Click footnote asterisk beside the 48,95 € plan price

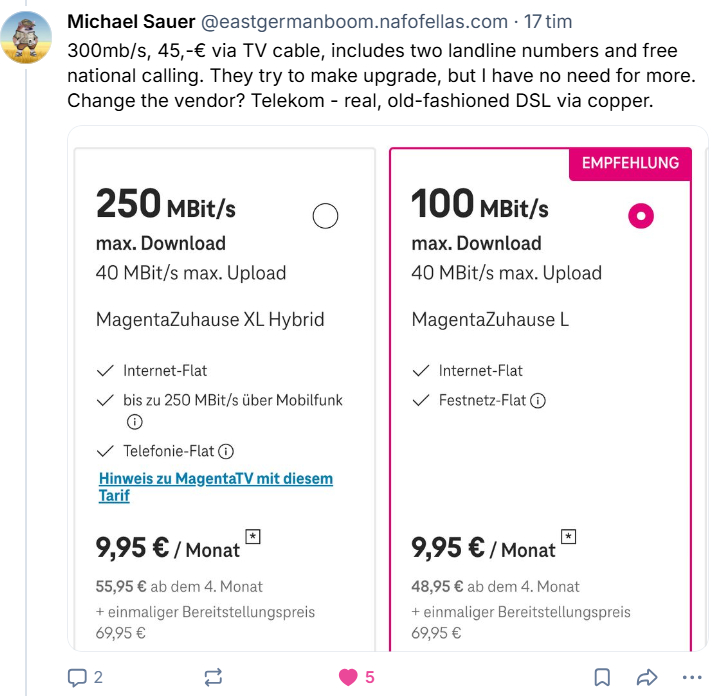568,537
